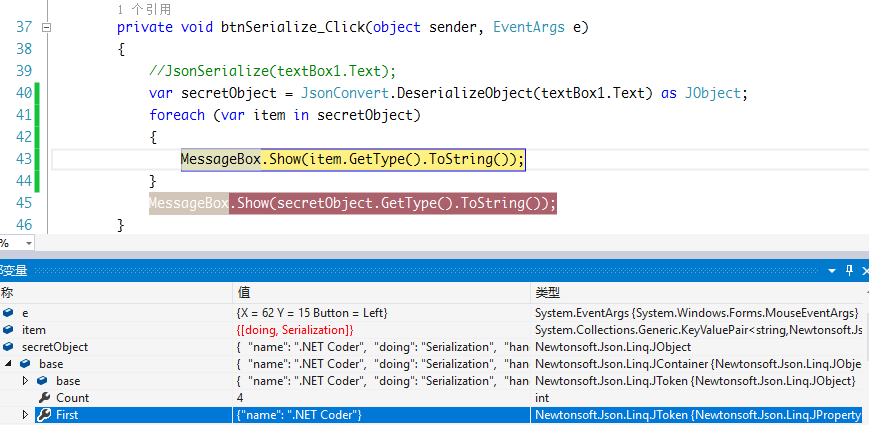Viewport: 869px width, 425px height.
Task: Click the foreach keyword on line 41
Action: [177, 115]
